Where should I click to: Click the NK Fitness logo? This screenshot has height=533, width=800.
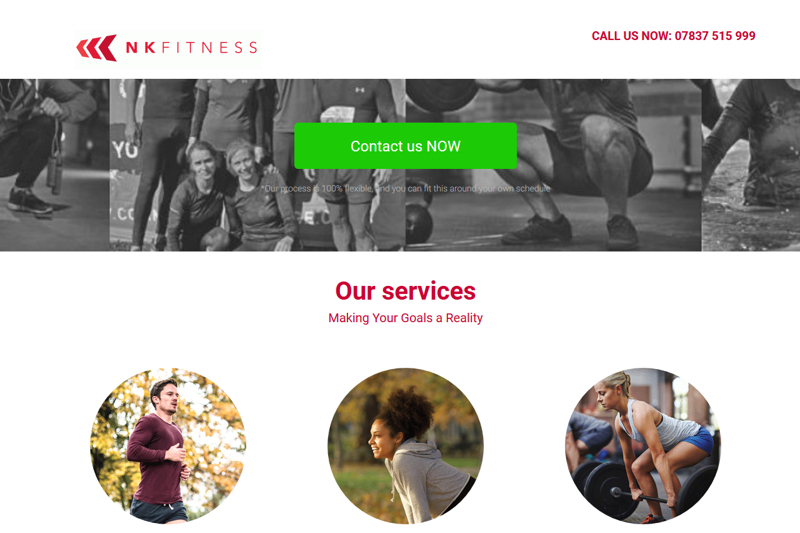pos(168,48)
